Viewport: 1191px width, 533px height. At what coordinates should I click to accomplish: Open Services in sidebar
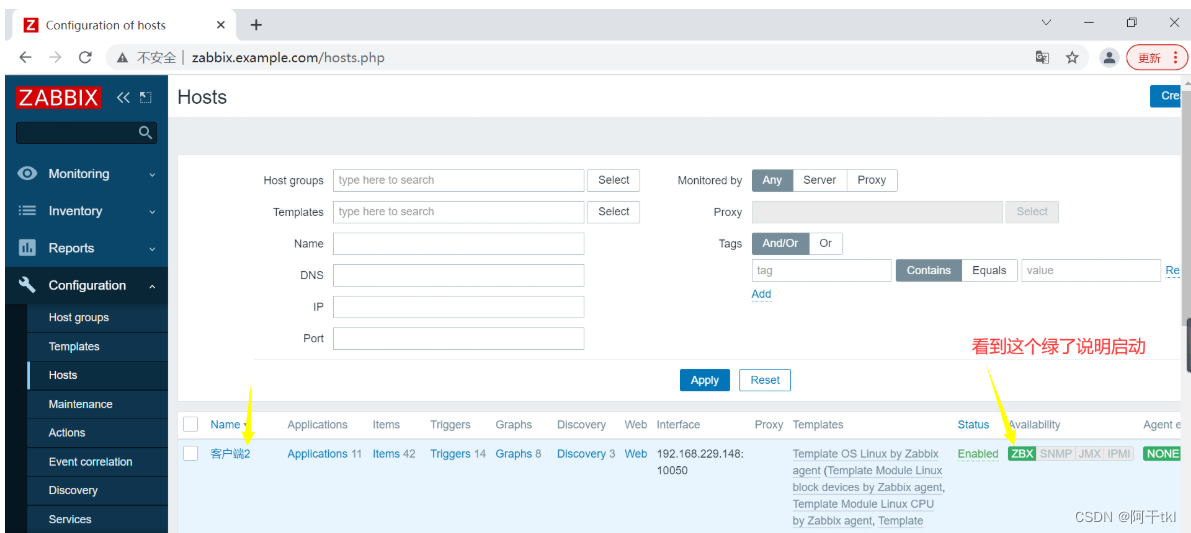(70, 519)
